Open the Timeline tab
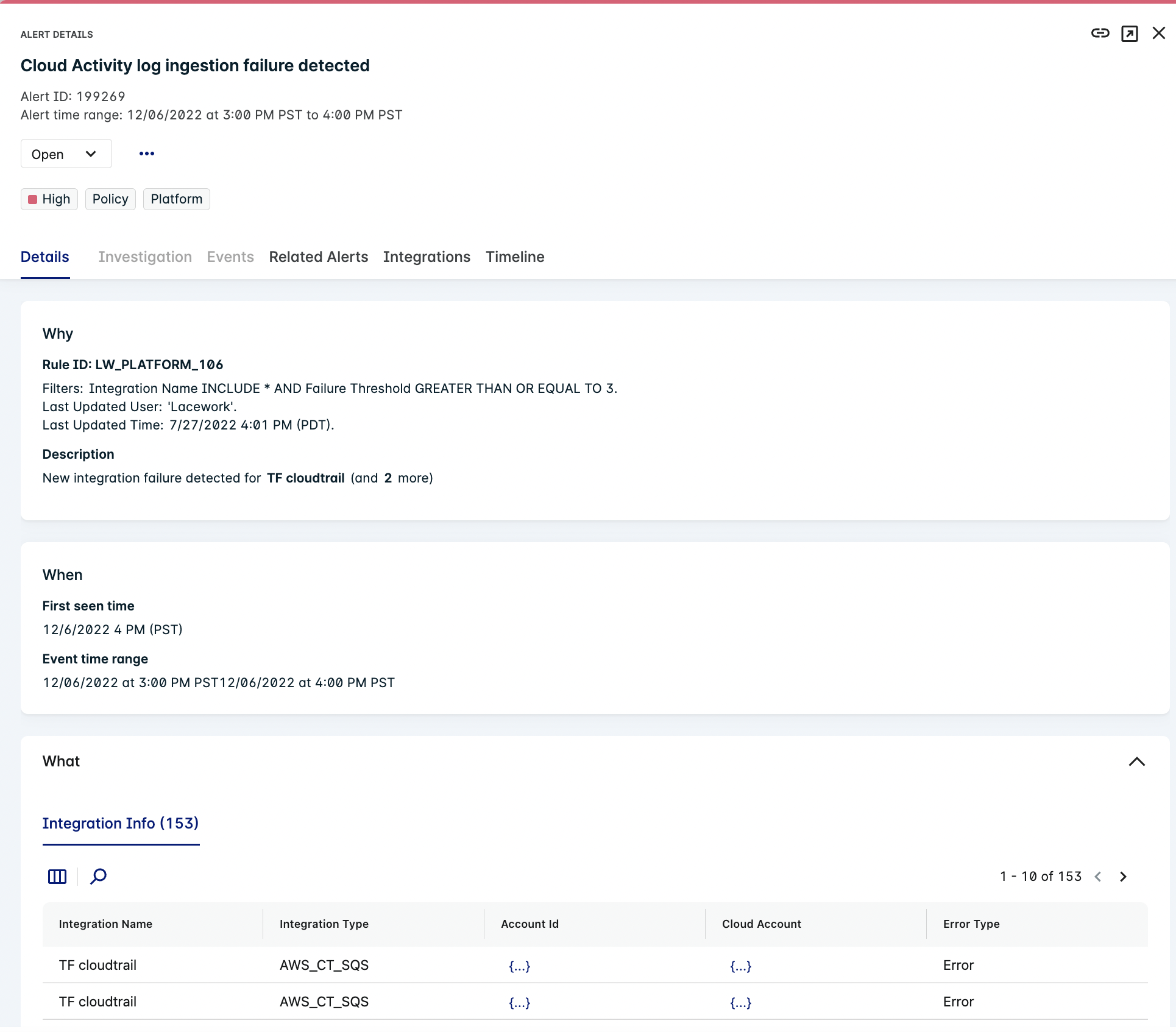This screenshot has width=1176, height=1032. (x=515, y=257)
